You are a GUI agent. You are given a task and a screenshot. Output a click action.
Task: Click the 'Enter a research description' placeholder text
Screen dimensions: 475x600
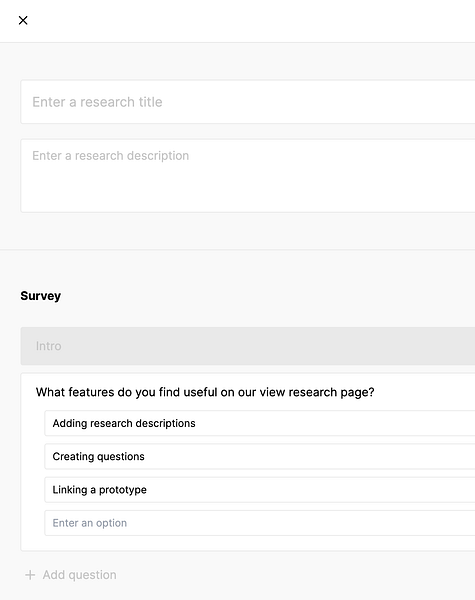[x=111, y=156]
